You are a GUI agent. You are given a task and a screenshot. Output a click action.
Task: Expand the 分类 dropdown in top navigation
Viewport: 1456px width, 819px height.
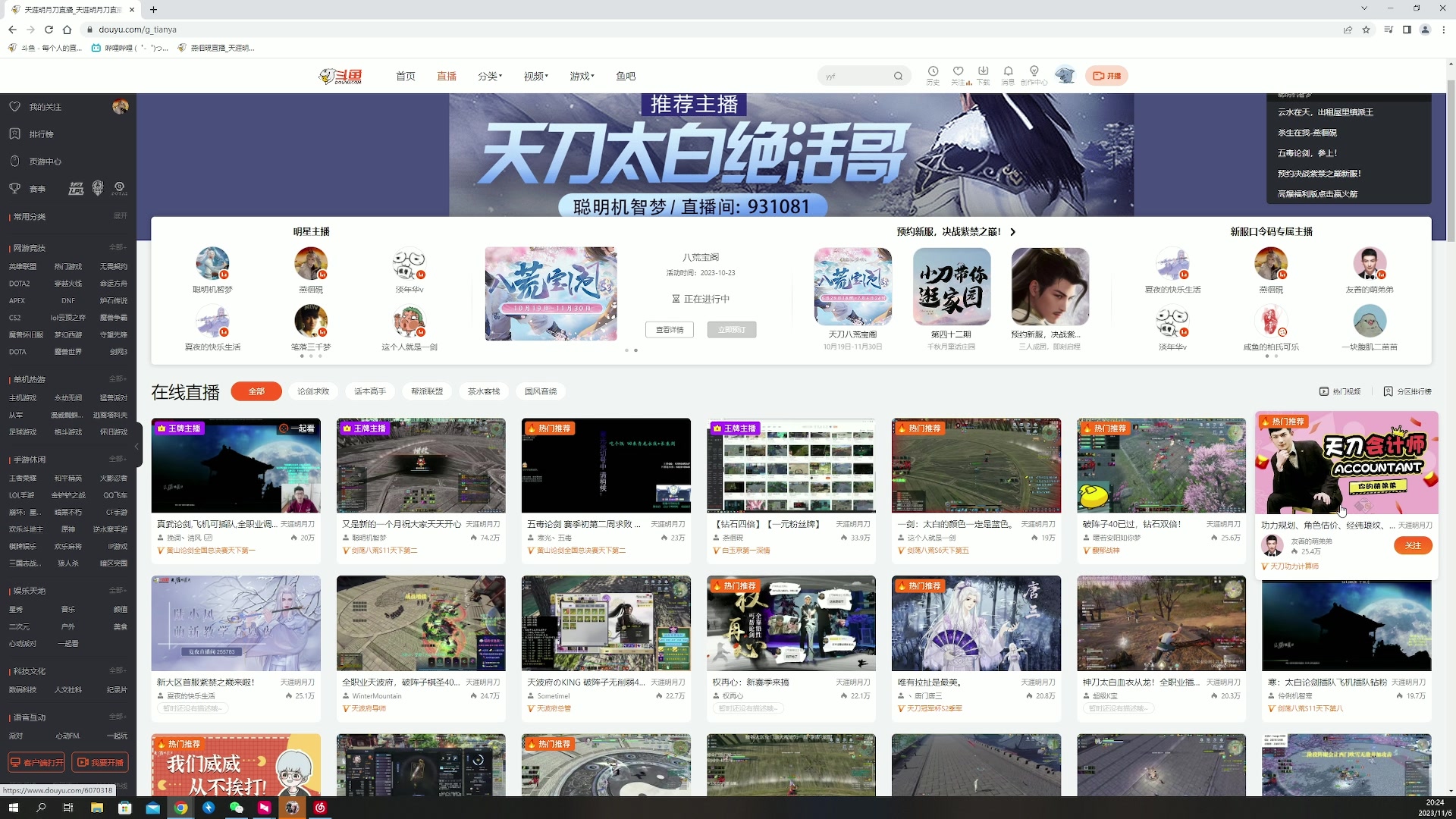point(489,76)
